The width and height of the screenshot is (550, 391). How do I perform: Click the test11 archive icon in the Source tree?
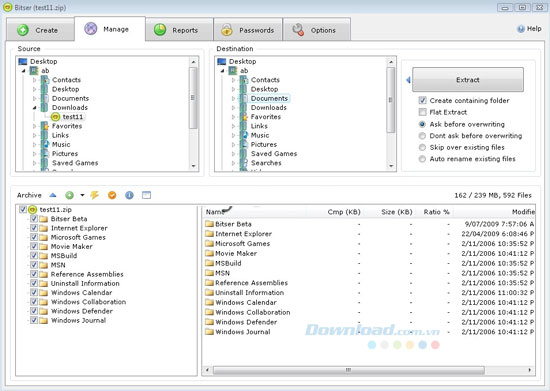coord(55,117)
